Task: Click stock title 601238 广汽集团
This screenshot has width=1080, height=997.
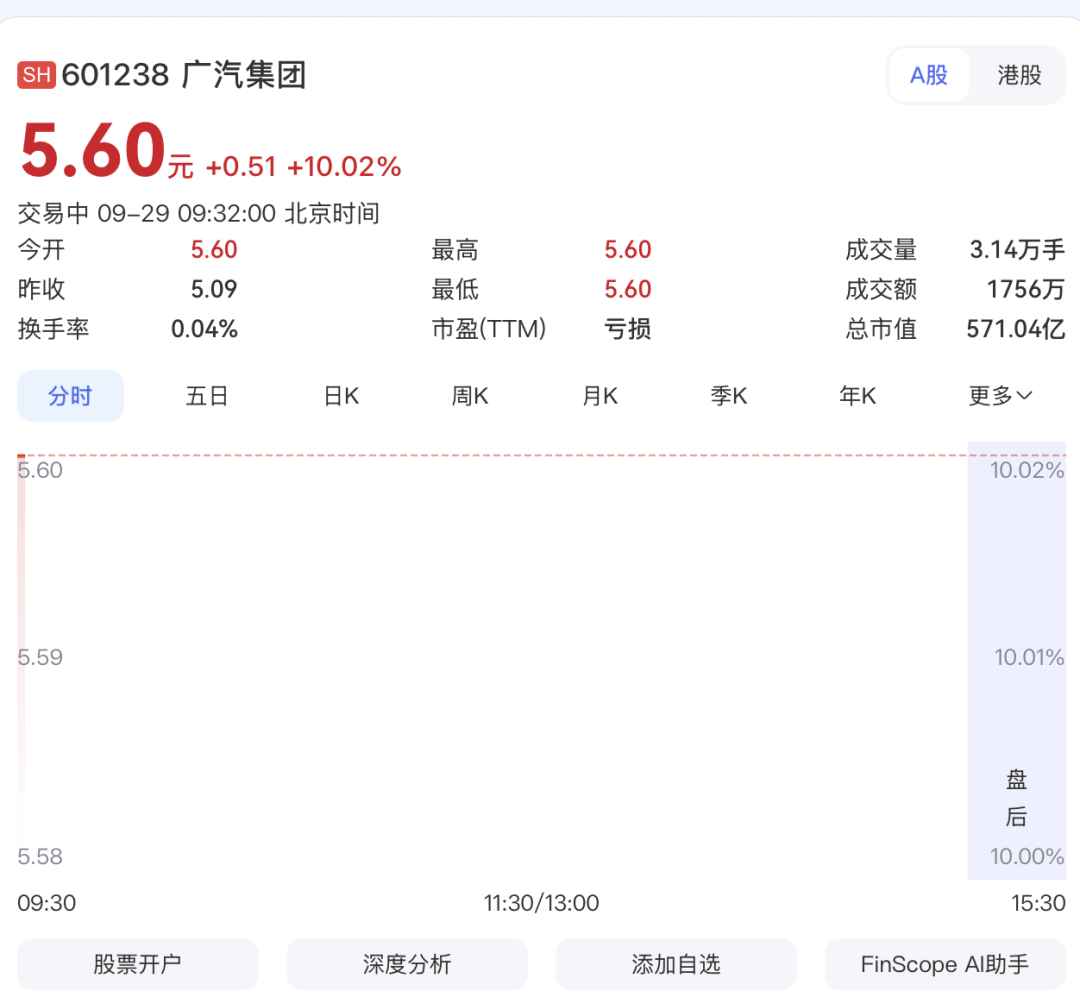Action: click(184, 74)
